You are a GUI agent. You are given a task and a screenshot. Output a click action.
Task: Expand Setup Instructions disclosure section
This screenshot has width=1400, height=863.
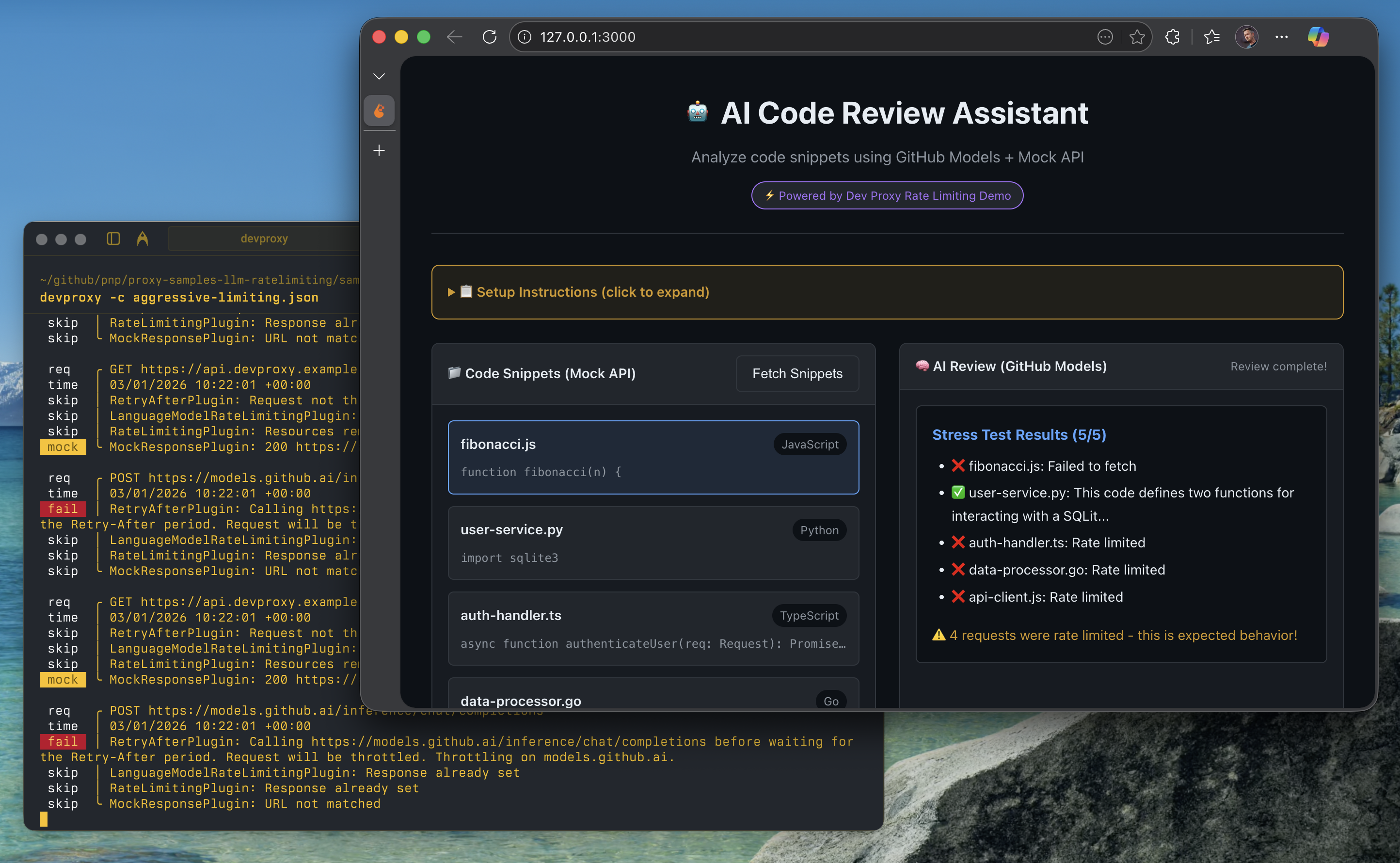pos(592,292)
